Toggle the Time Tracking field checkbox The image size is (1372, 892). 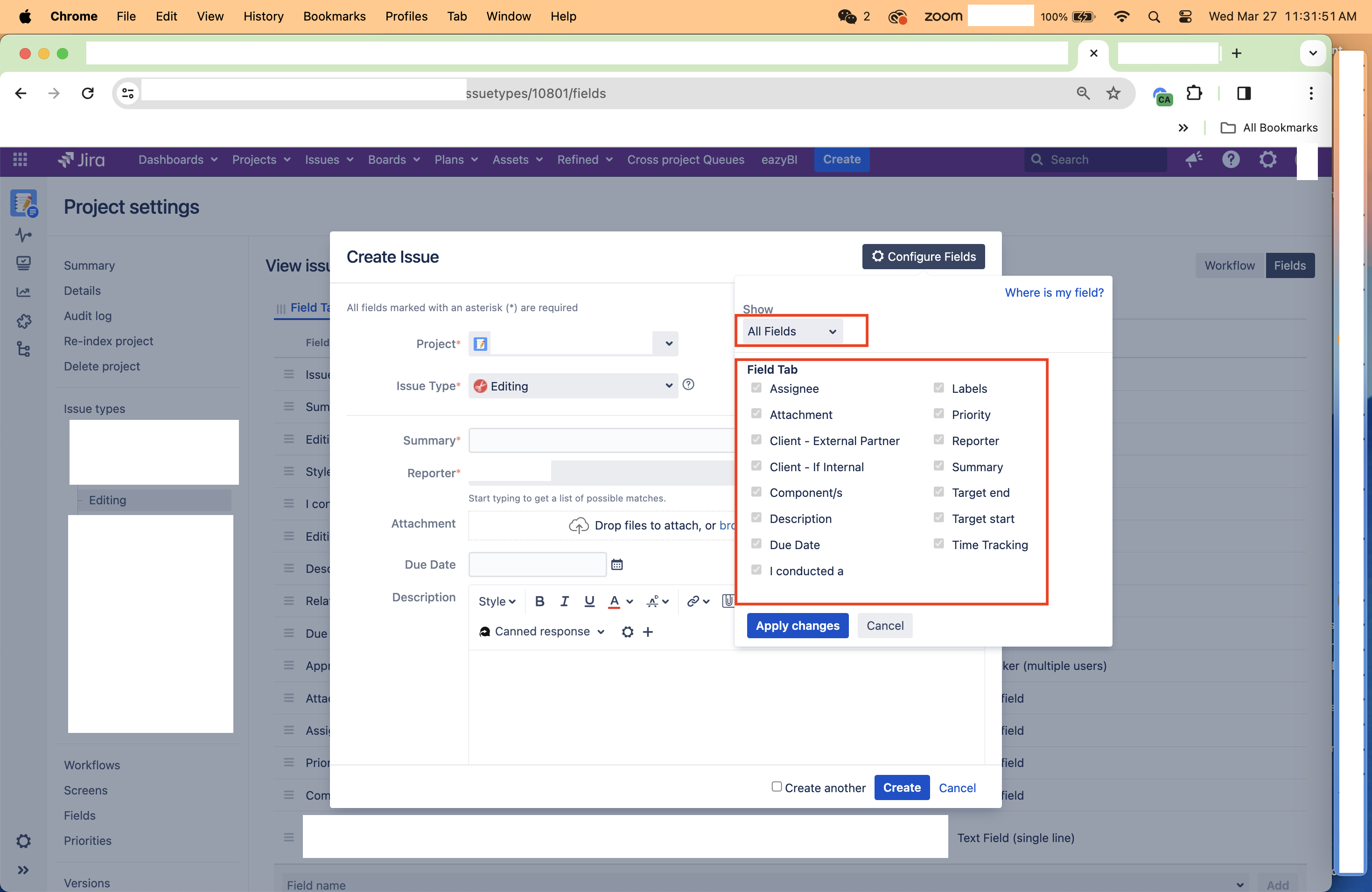pyautogui.click(x=938, y=544)
